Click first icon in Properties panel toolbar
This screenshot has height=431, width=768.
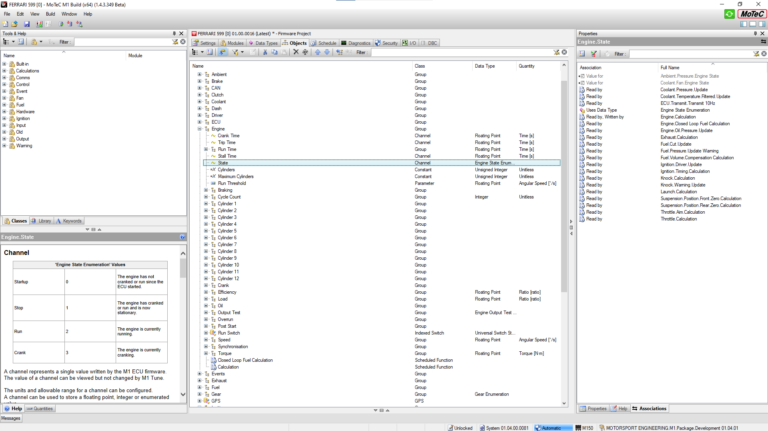pos(582,54)
